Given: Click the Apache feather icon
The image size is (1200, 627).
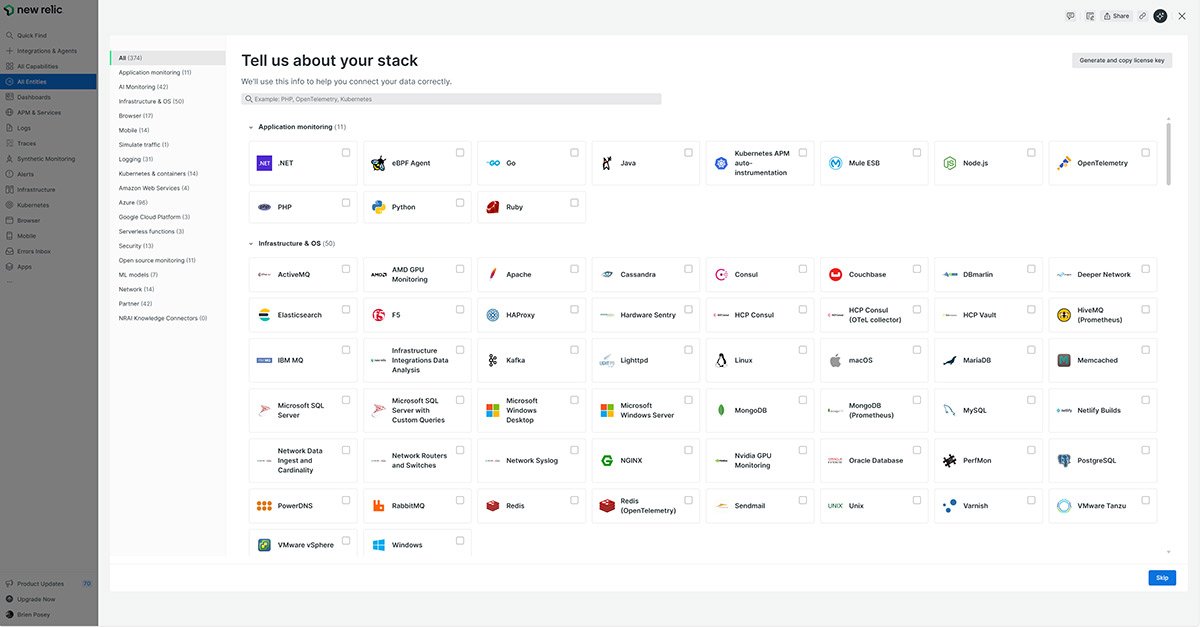Looking at the screenshot, I should [x=493, y=274].
